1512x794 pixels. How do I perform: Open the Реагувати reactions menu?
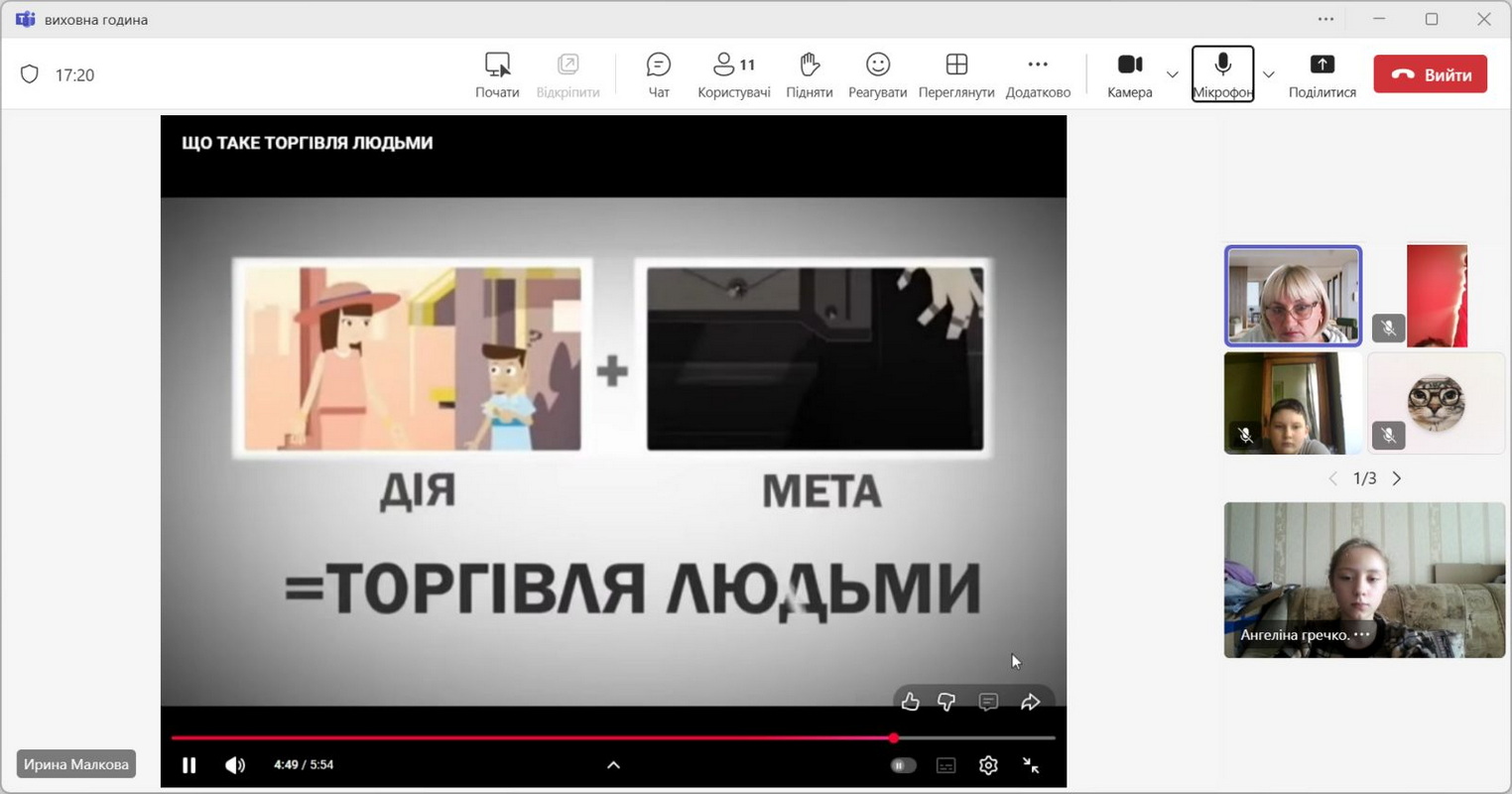tap(877, 75)
